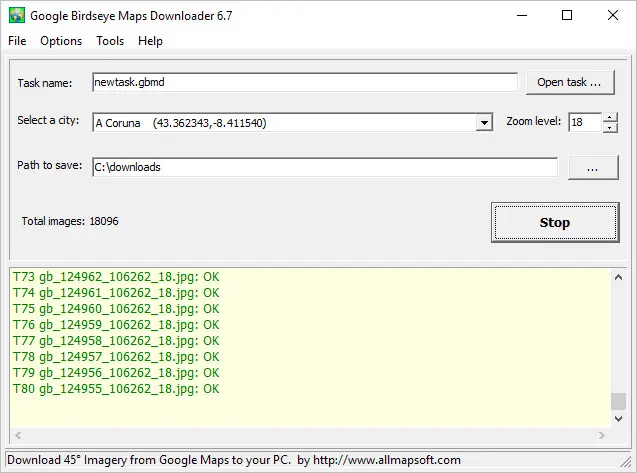
Task: Maximize the Maps Downloader window
Action: pyautogui.click(x=567, y=15)
